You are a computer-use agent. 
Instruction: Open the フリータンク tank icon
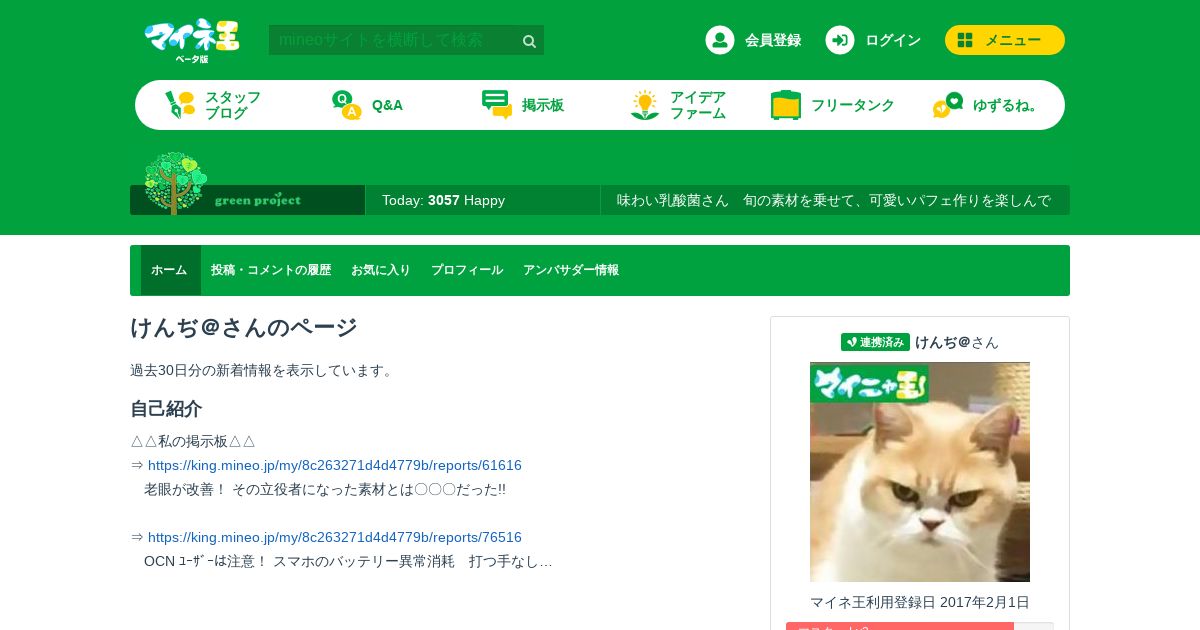point(786,105)
